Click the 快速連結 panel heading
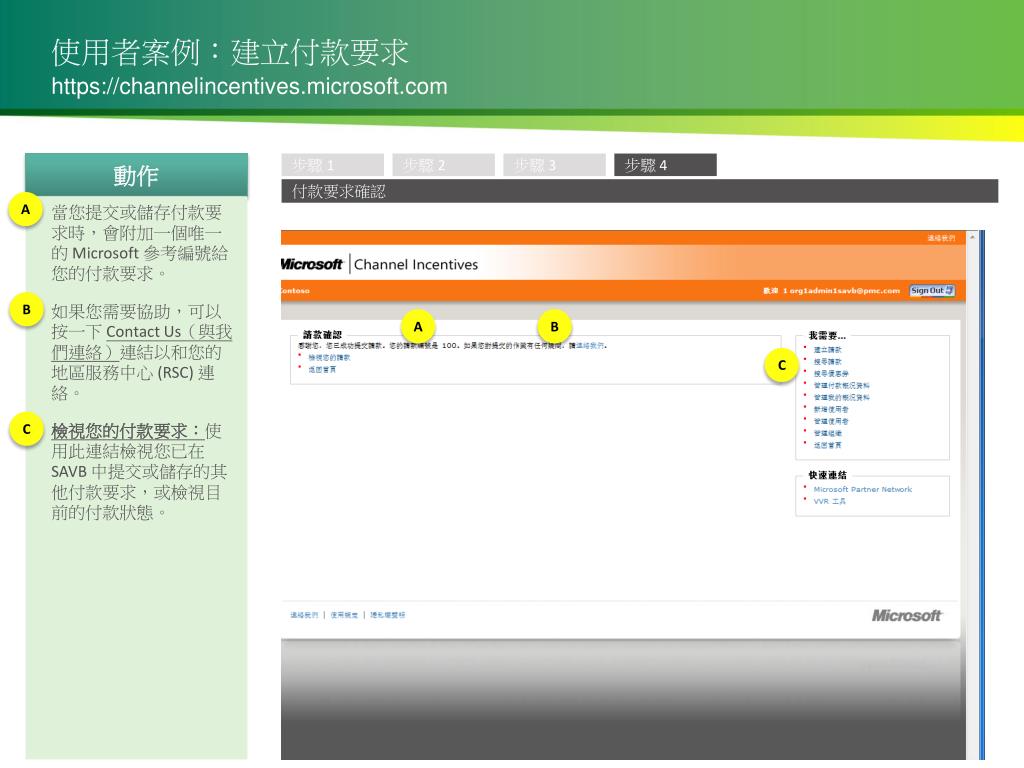This screenshot has height=768, width=1024. coord(827,475)
